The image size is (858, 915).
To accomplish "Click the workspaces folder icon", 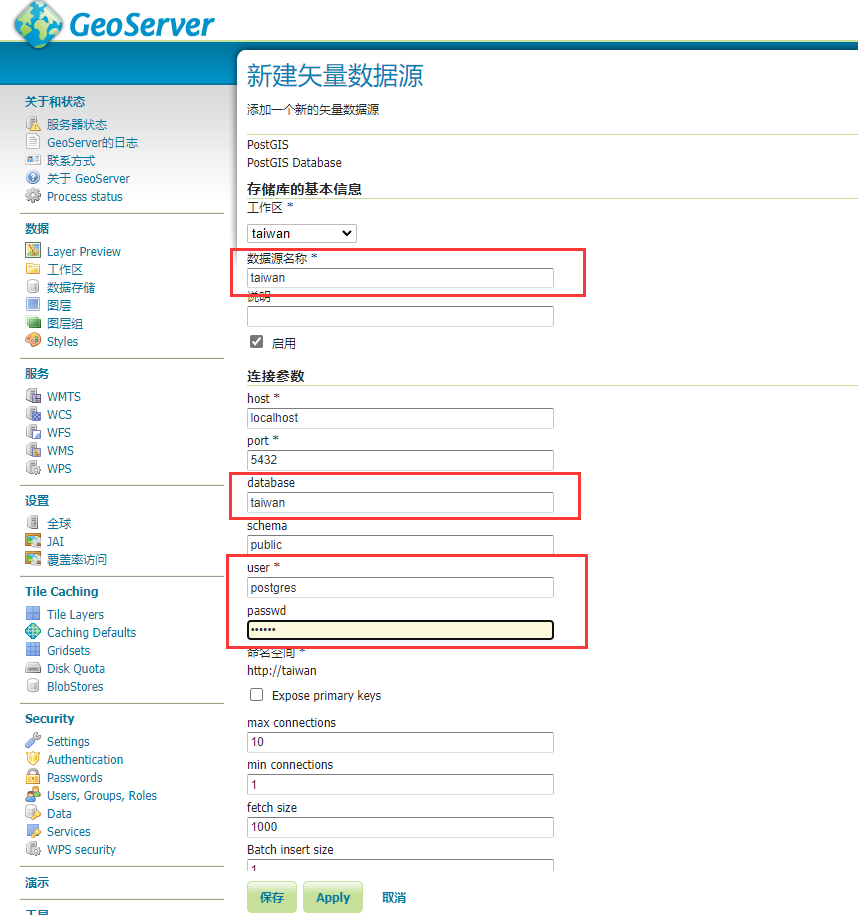I will tap(33, 268).
